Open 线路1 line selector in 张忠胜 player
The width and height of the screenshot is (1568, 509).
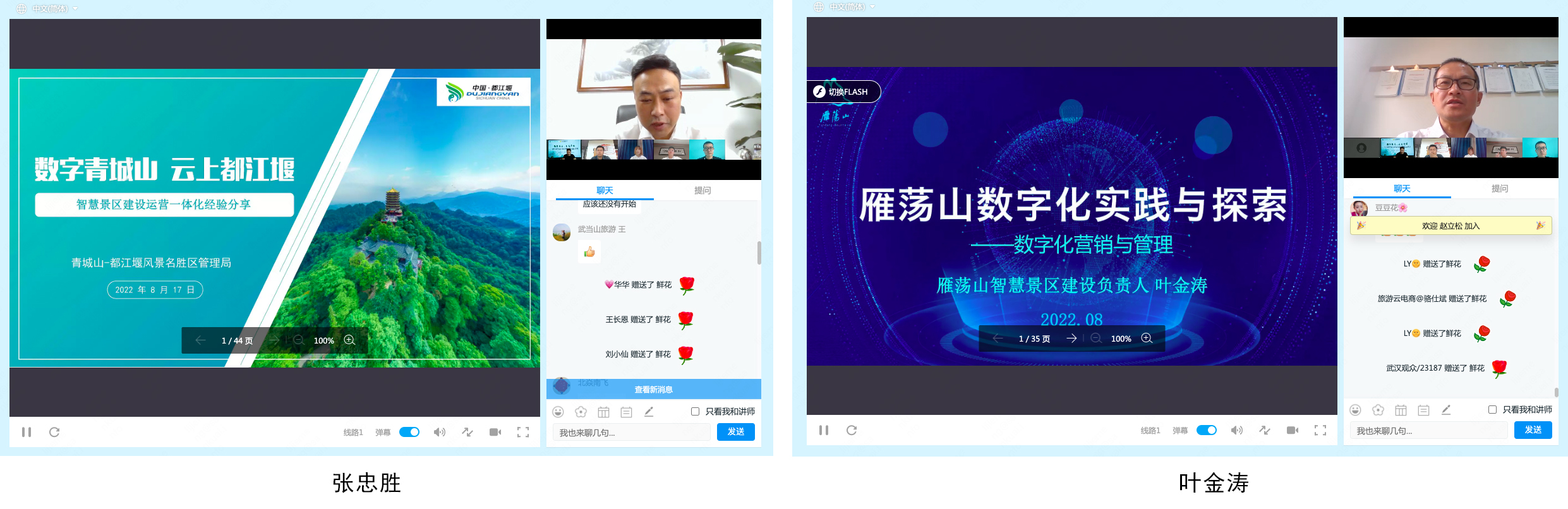click(353, 433)
